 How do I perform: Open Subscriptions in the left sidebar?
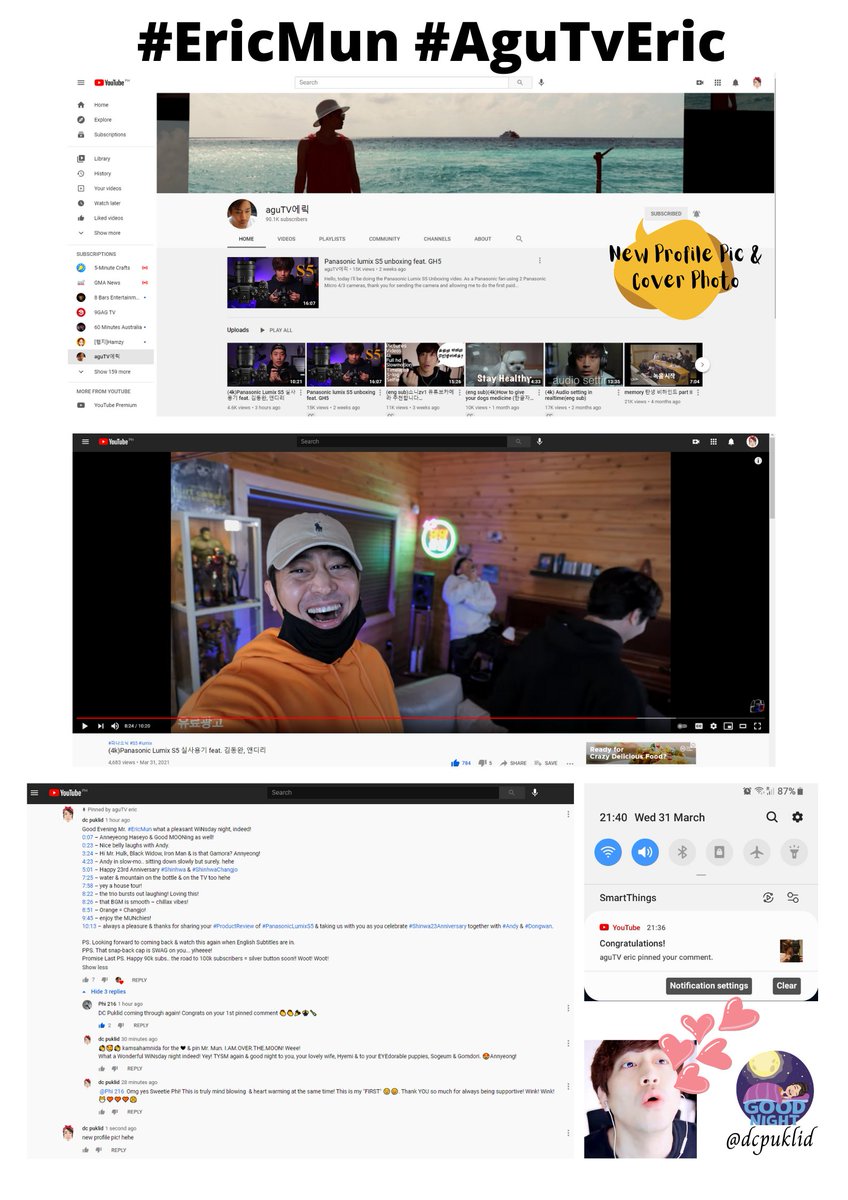(109, 134)
